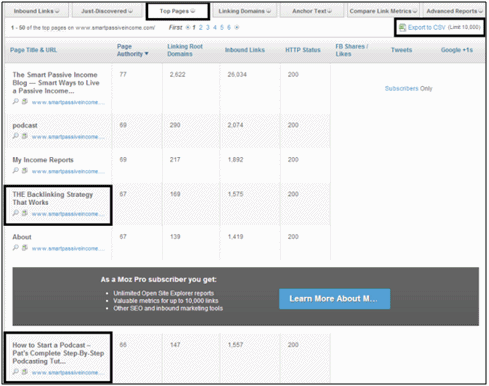Click page icon in the About row
The height and width of the screenshot is (386, 489).
[x=25, y=248]
